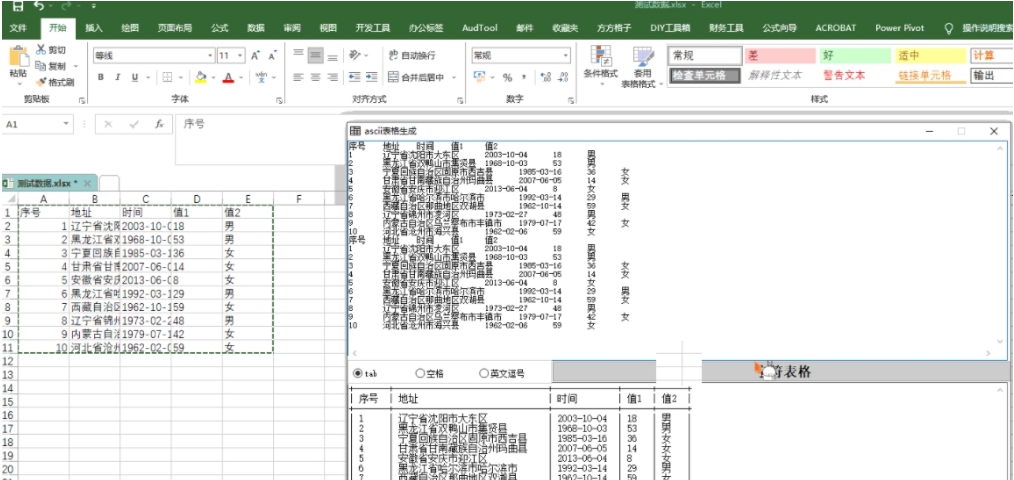Click the phonetic guide (wén) icon
This screenshot has width=1014, height=480.
(x=261, y=77)
